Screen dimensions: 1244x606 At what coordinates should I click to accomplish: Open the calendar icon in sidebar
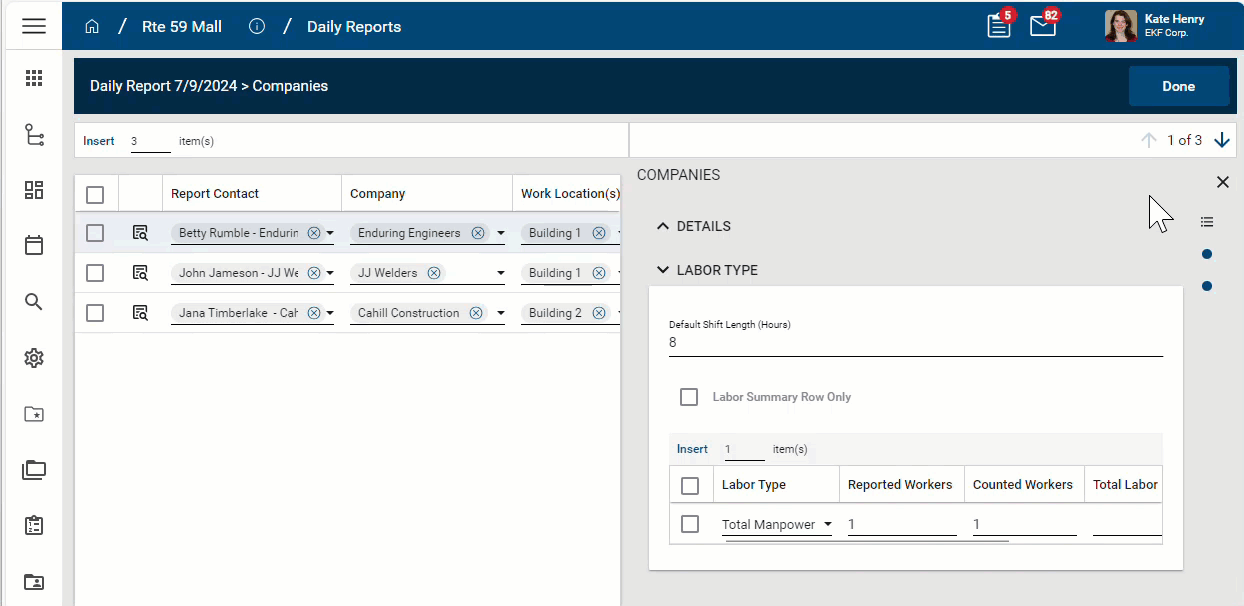(34, 245)
